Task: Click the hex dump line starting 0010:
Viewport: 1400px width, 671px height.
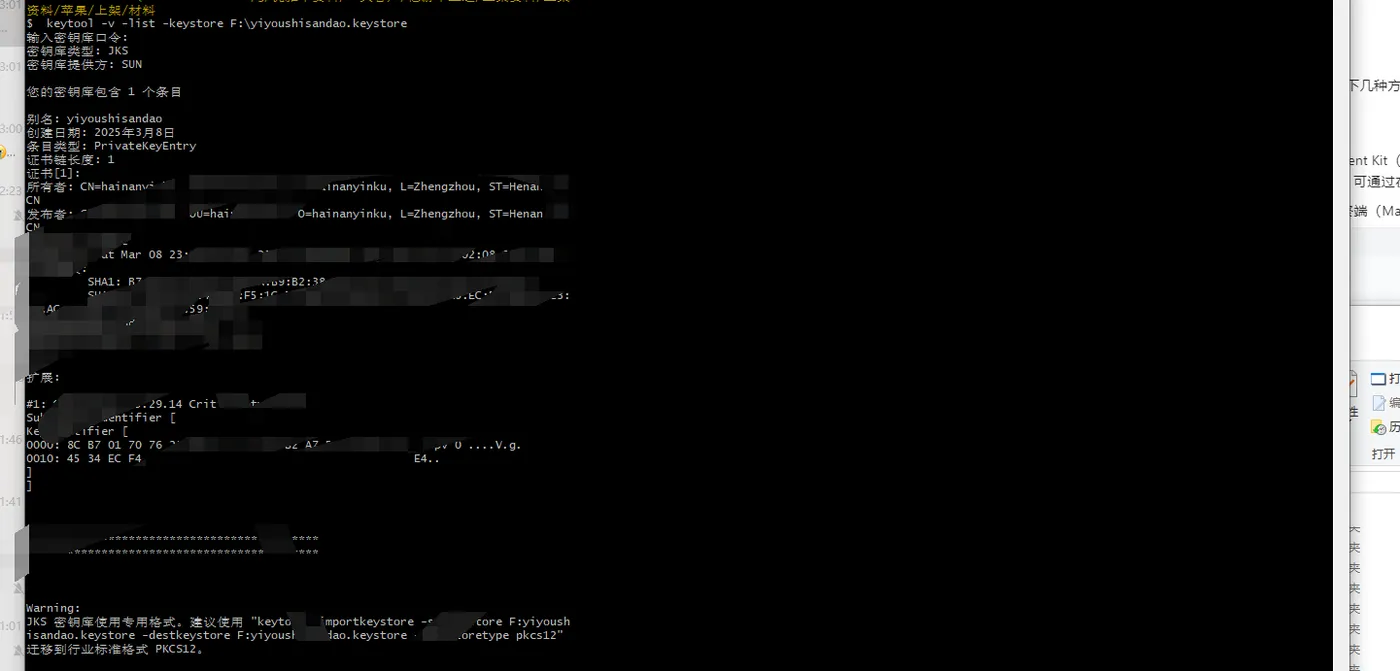Action: tap(233, 459)
